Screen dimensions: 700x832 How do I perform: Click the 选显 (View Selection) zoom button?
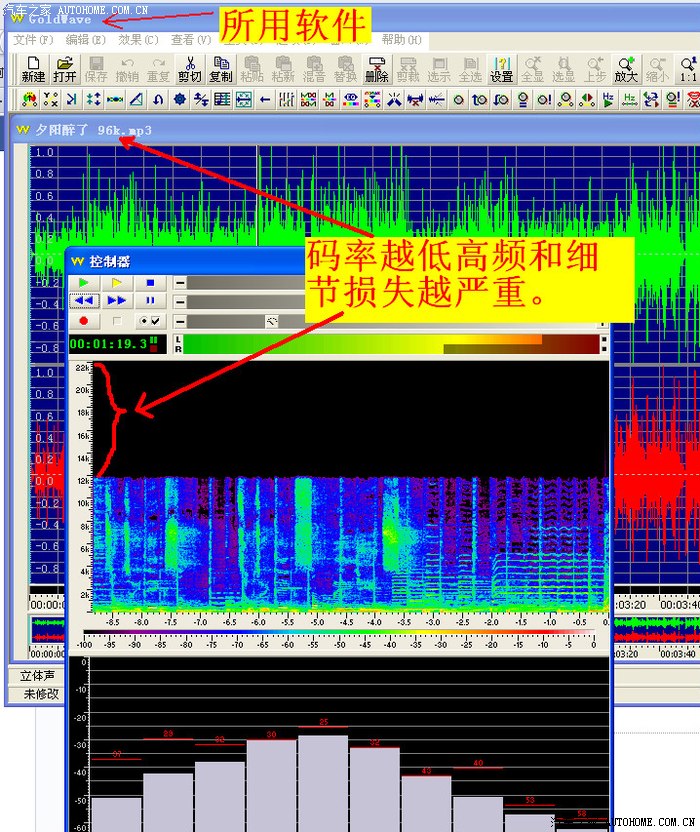564,70
